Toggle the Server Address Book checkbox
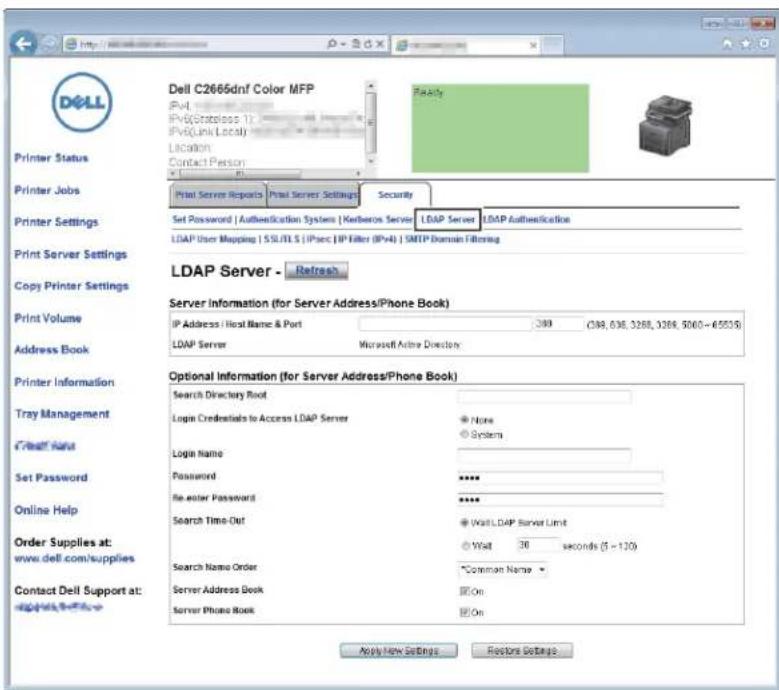 (465, 592)
